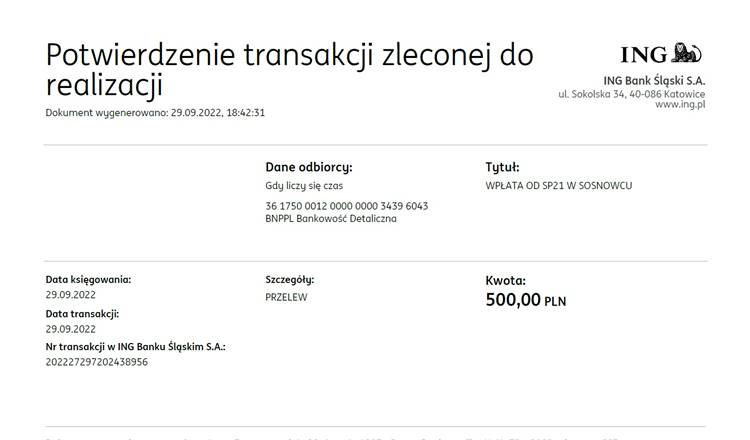Image resolution: width=750 pixels, height=440 pixels.
Task: Select the Sokolska 34 Katowice address line
Action: pos(631,94)
